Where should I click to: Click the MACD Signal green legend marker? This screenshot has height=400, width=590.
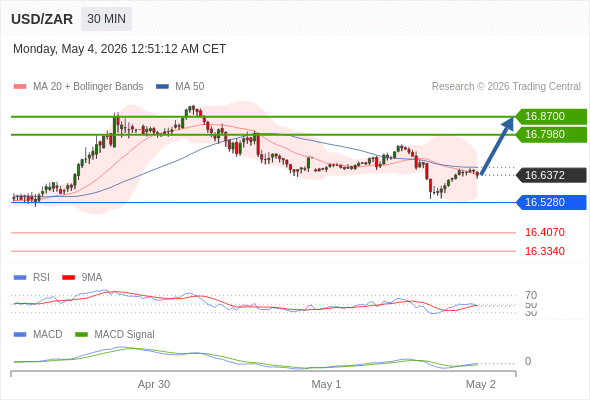81,334
